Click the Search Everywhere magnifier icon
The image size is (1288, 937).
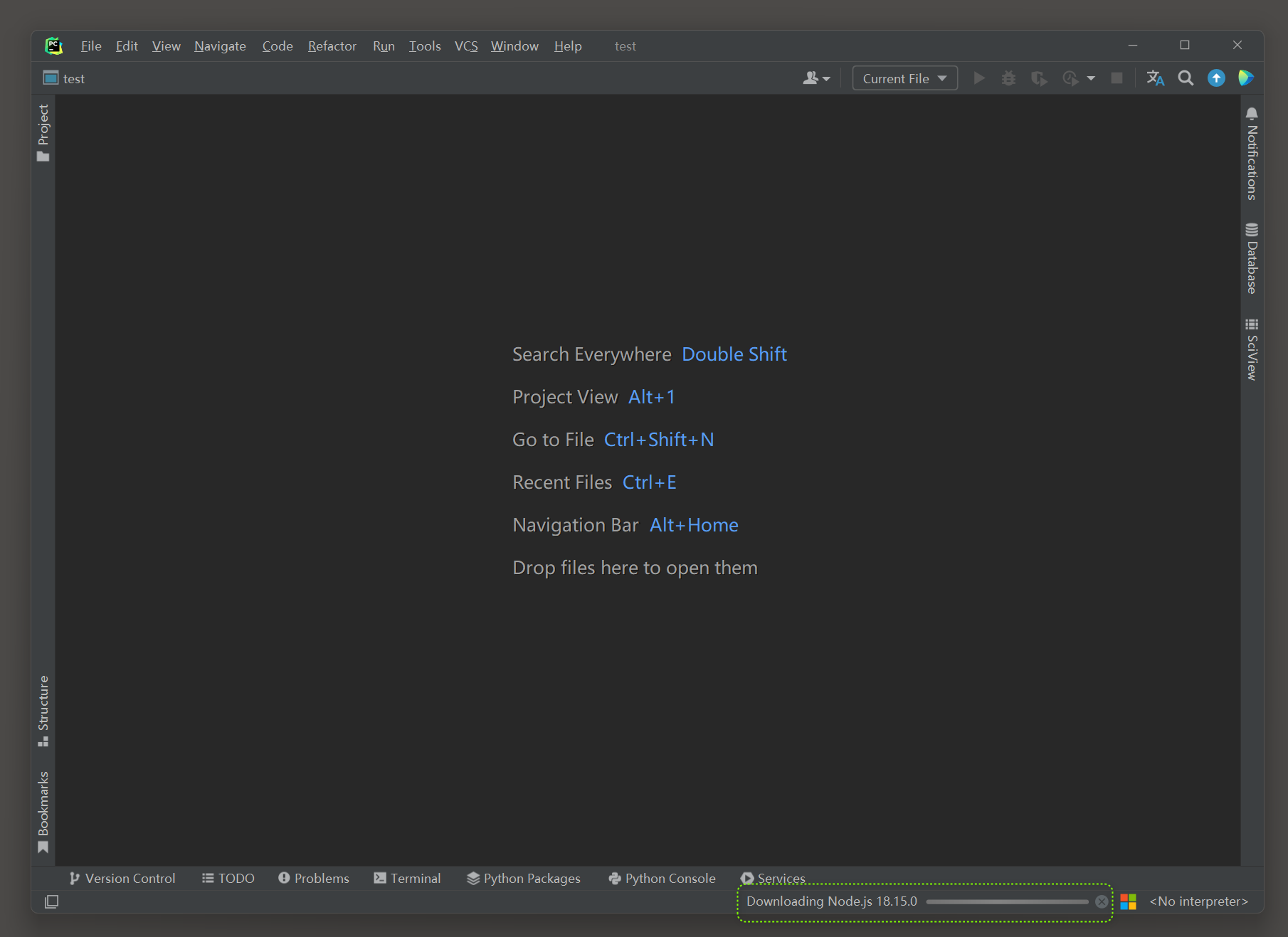tap(1186, 78)
